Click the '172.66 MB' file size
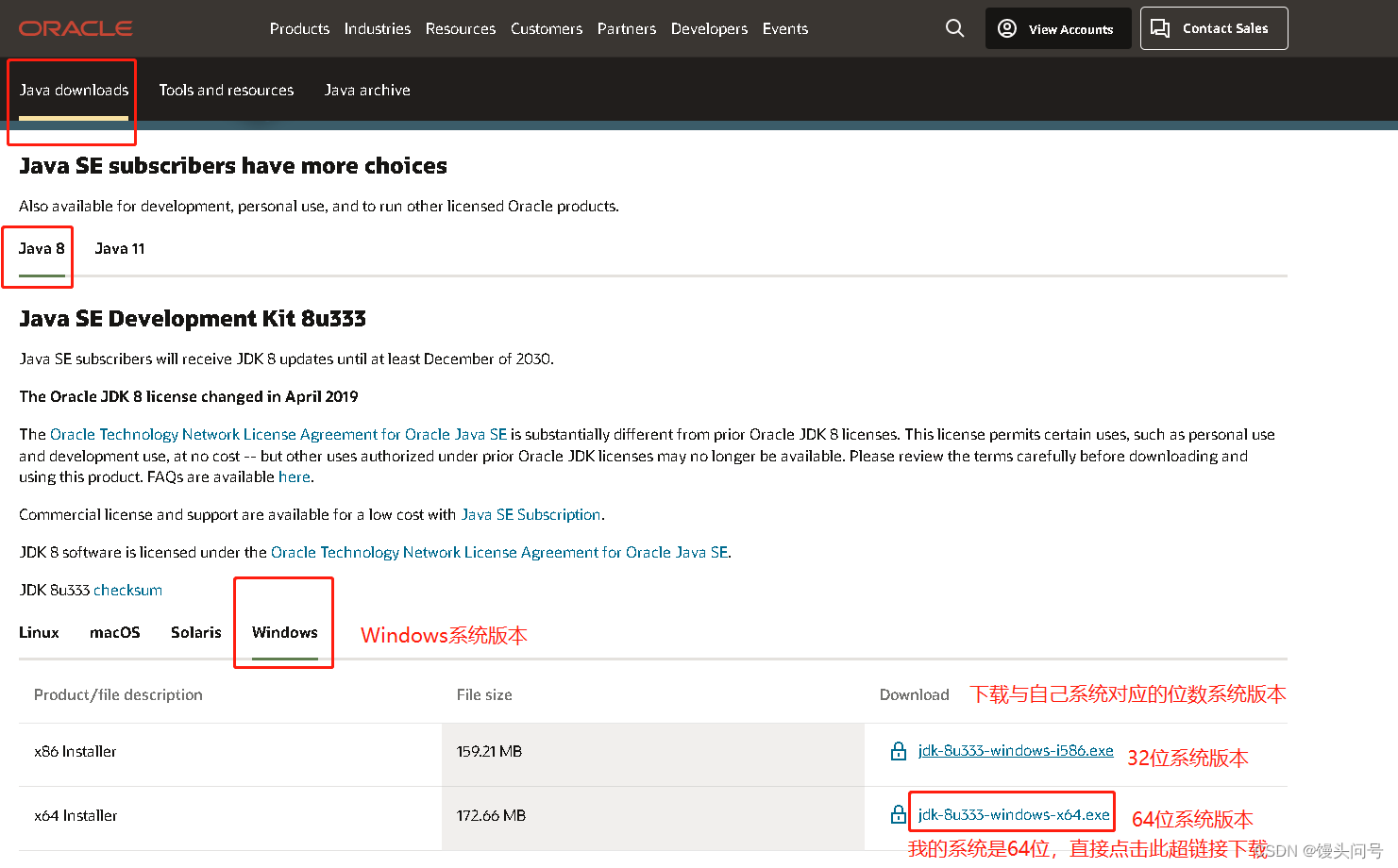Screen dimensions: 1398x868 [x=491, y=816]
